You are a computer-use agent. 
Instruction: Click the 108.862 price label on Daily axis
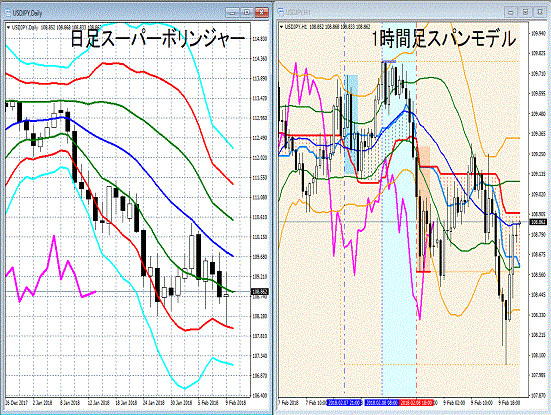pos(260,292)
